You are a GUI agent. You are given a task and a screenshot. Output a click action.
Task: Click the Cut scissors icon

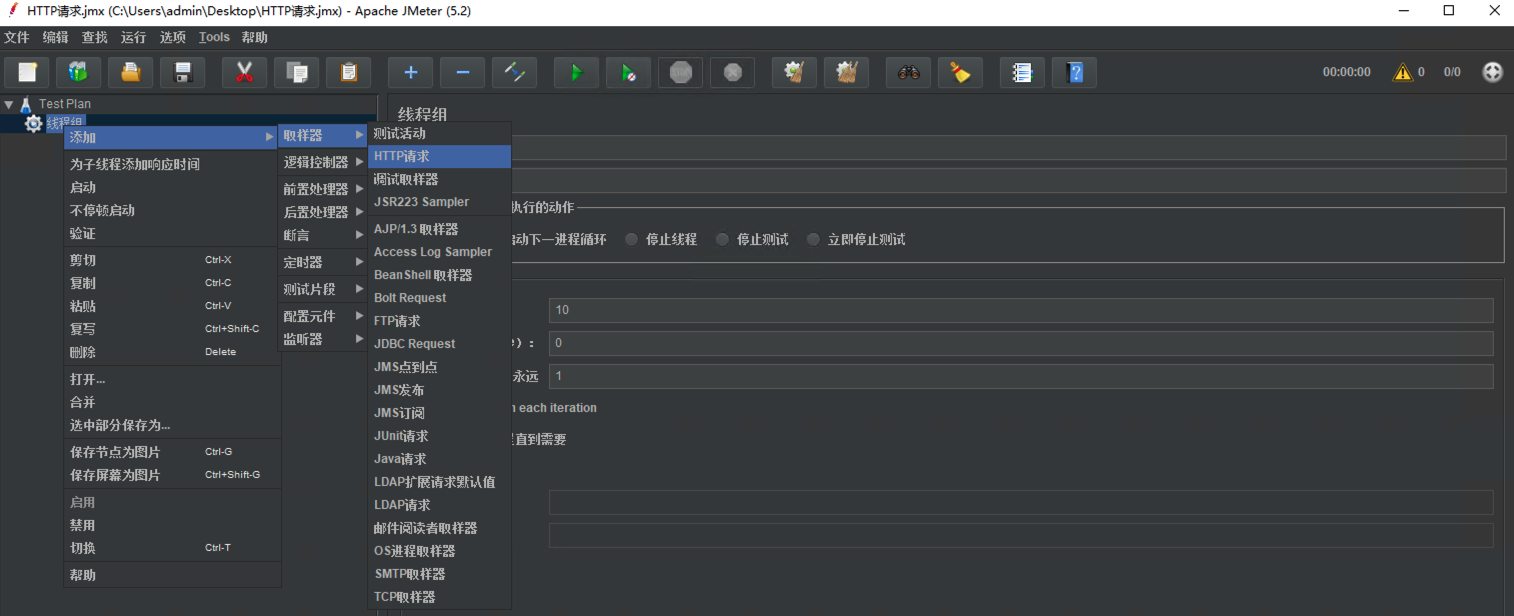click(x=244, y=72)
